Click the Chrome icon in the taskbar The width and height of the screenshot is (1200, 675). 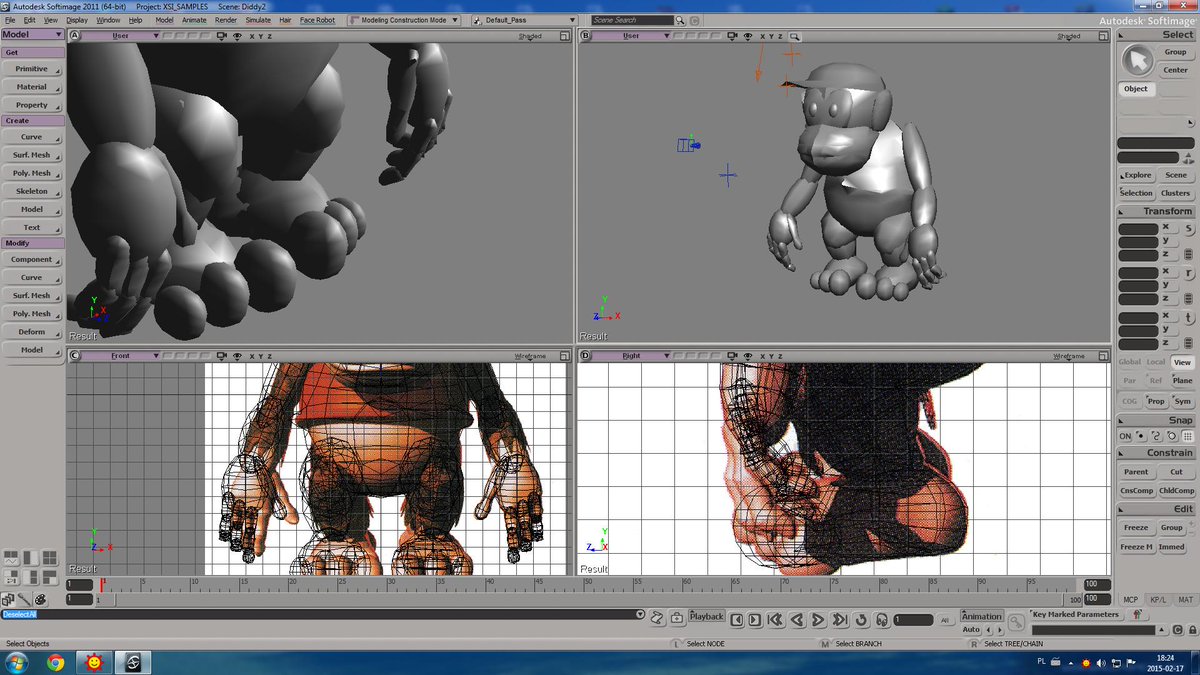[x=55, y=662]
